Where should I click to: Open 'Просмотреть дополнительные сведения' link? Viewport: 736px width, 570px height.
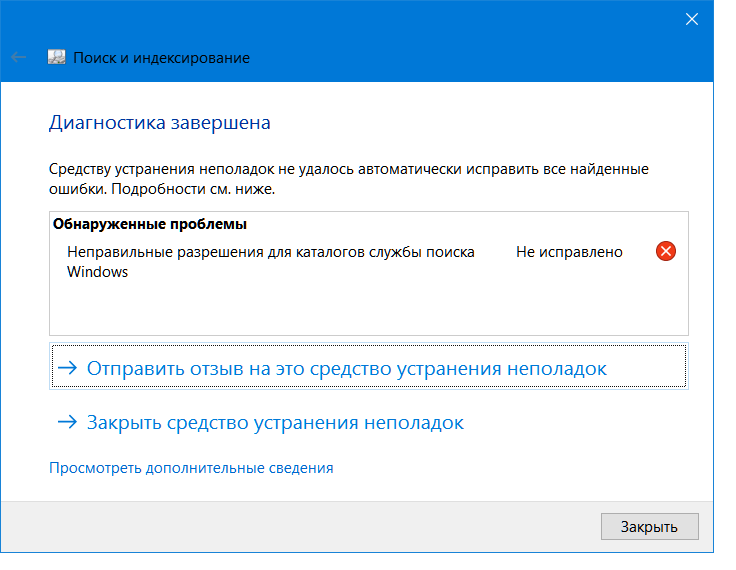(191, 468)
